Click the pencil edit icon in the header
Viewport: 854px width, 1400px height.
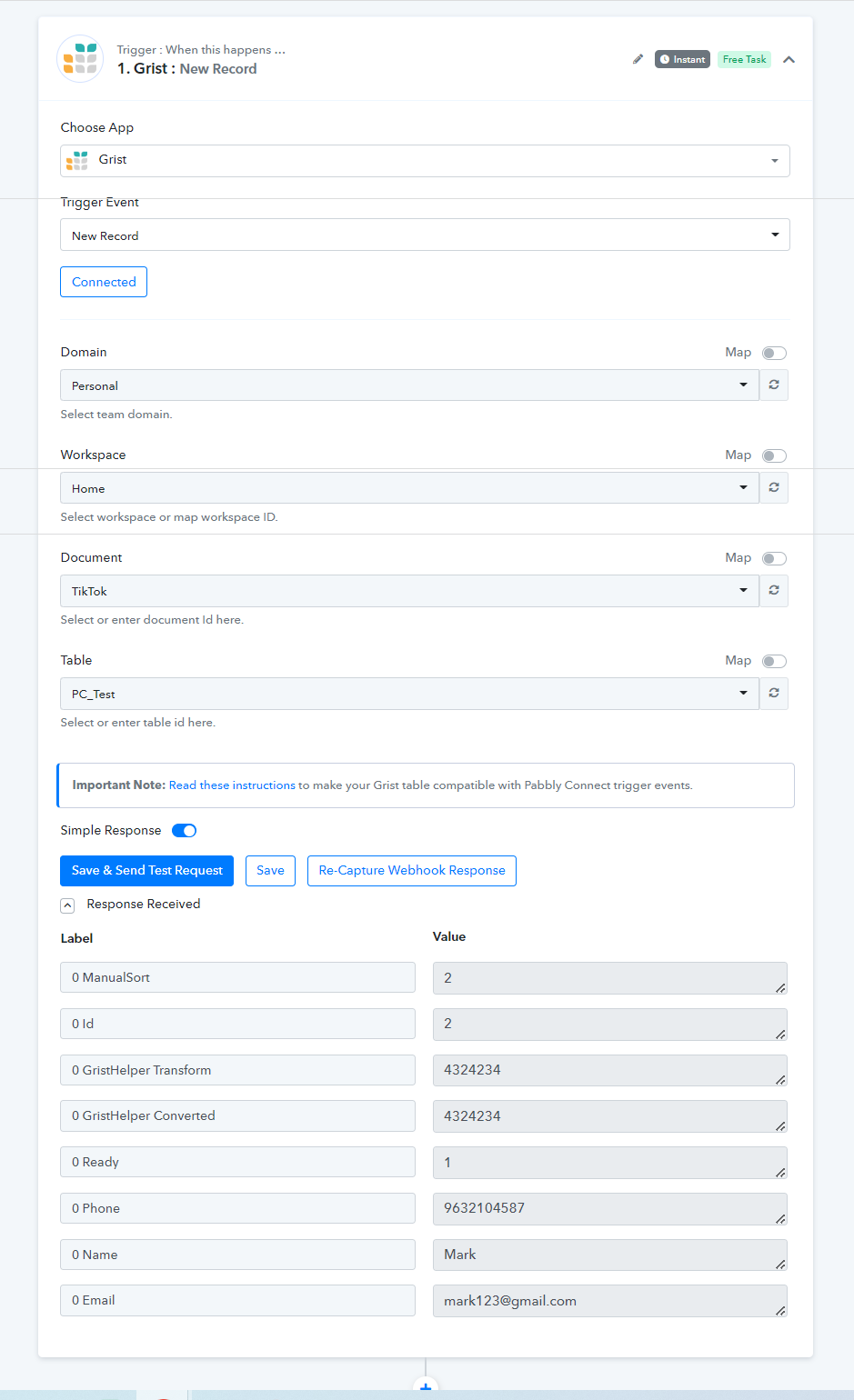pos(638,59)
